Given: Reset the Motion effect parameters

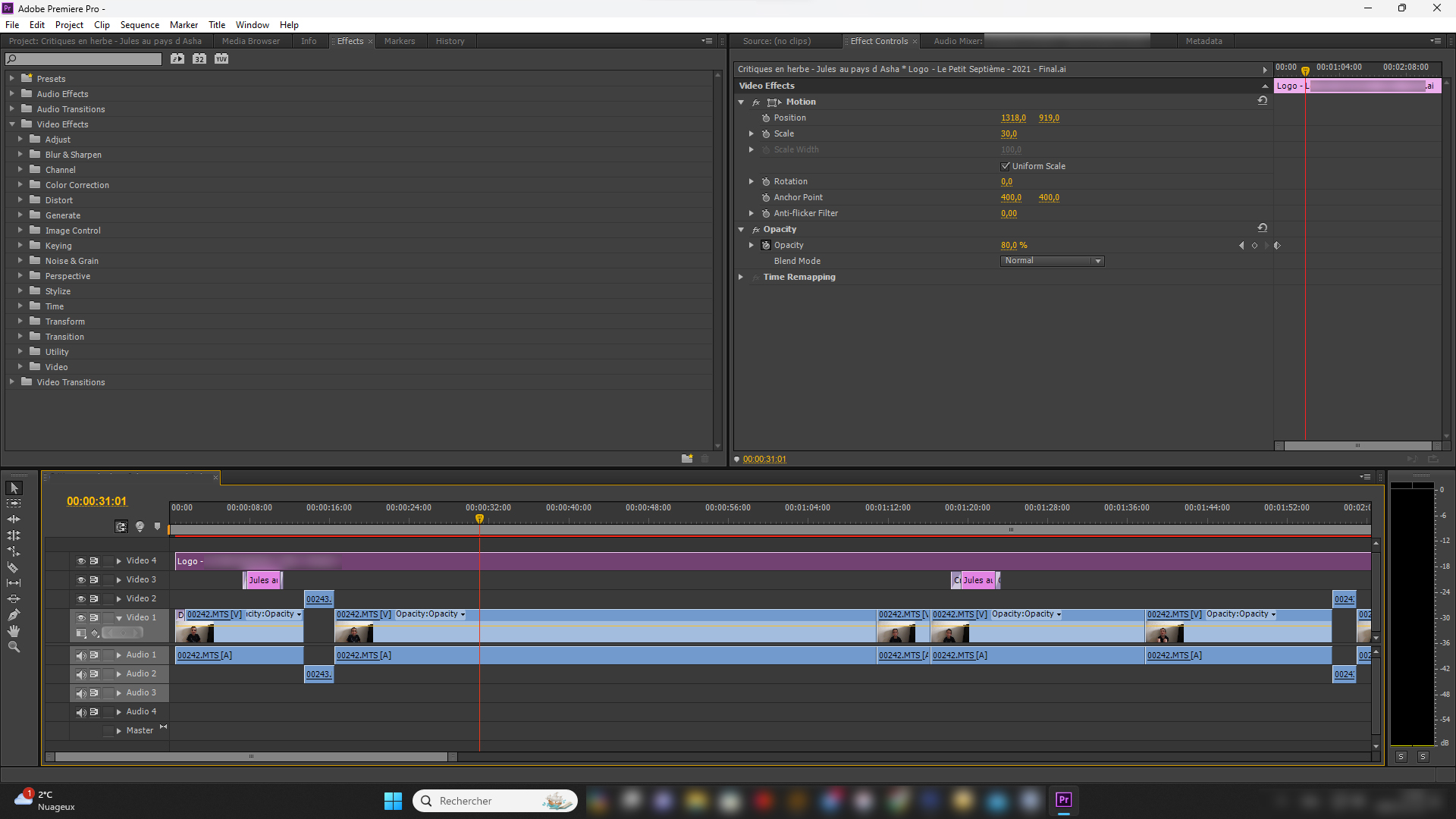Looking at the screenshot, I should click(x=1263, y=101).
